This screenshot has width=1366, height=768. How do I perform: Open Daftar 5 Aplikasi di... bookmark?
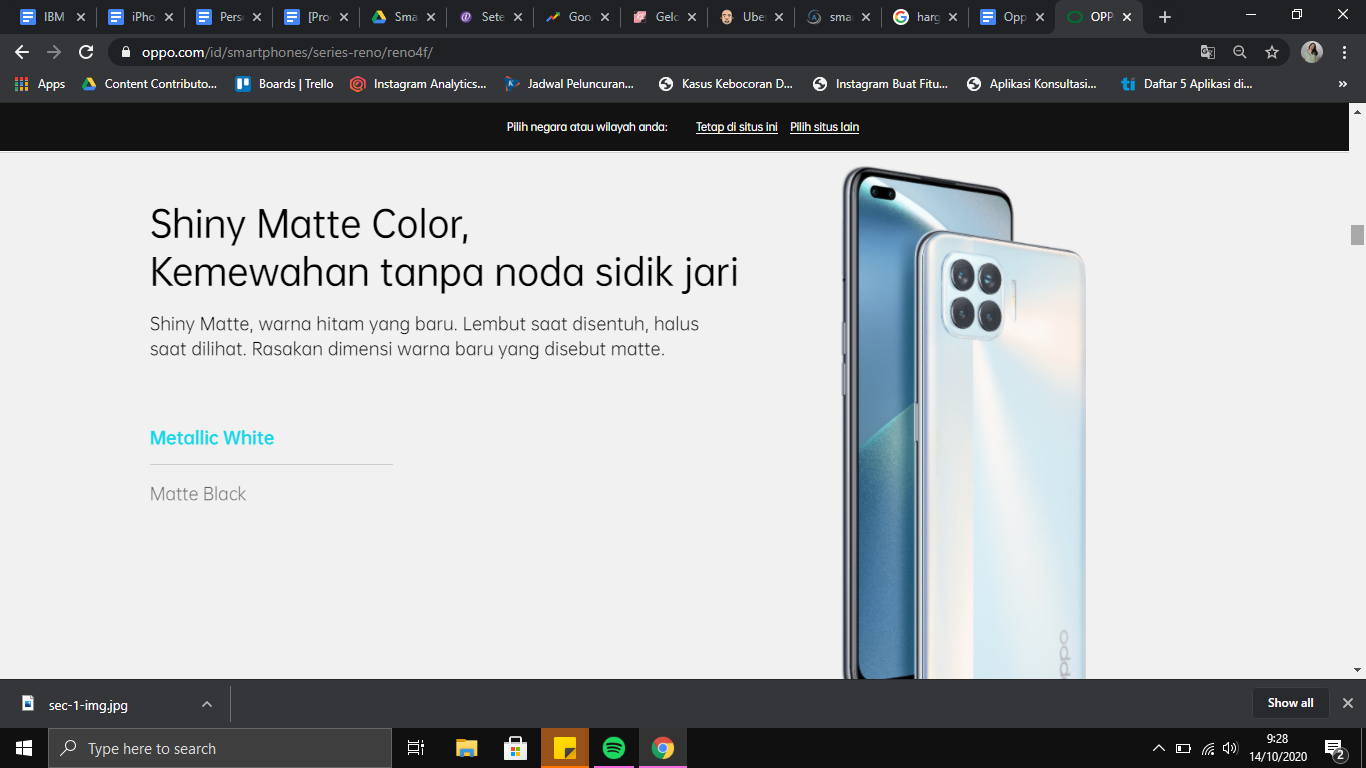tap(1186, 84)
